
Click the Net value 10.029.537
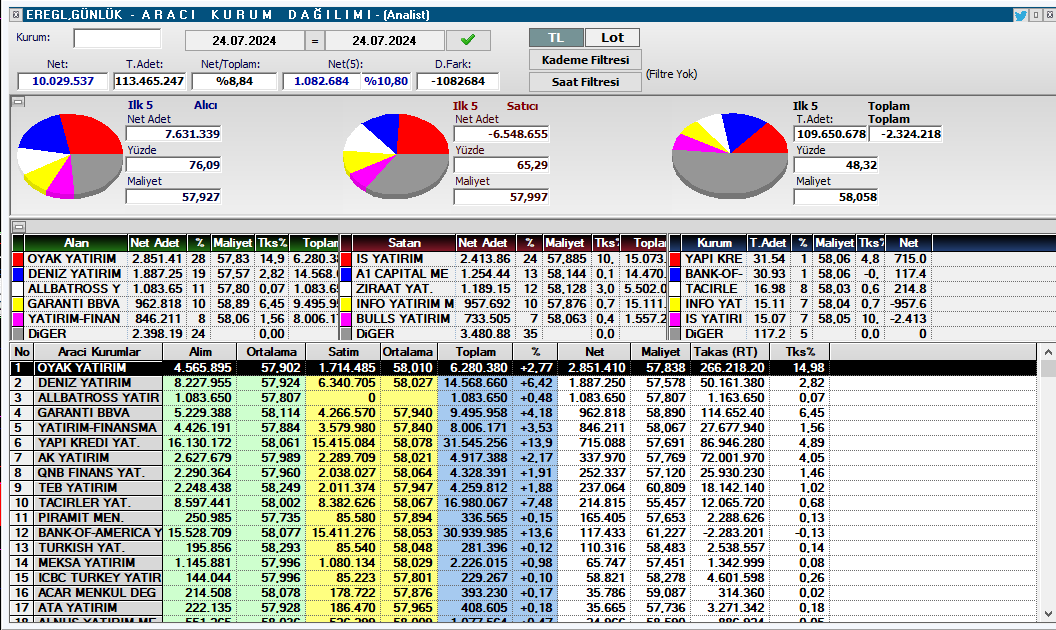click(x=63, y=81)
